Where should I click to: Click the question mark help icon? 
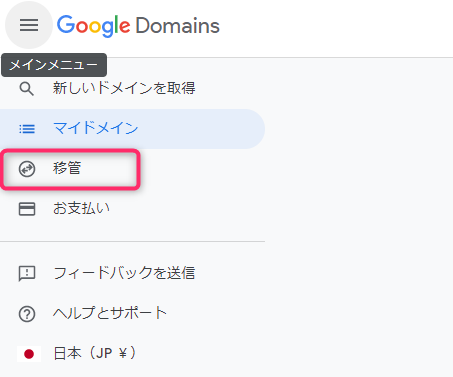(x=27, y=314)
